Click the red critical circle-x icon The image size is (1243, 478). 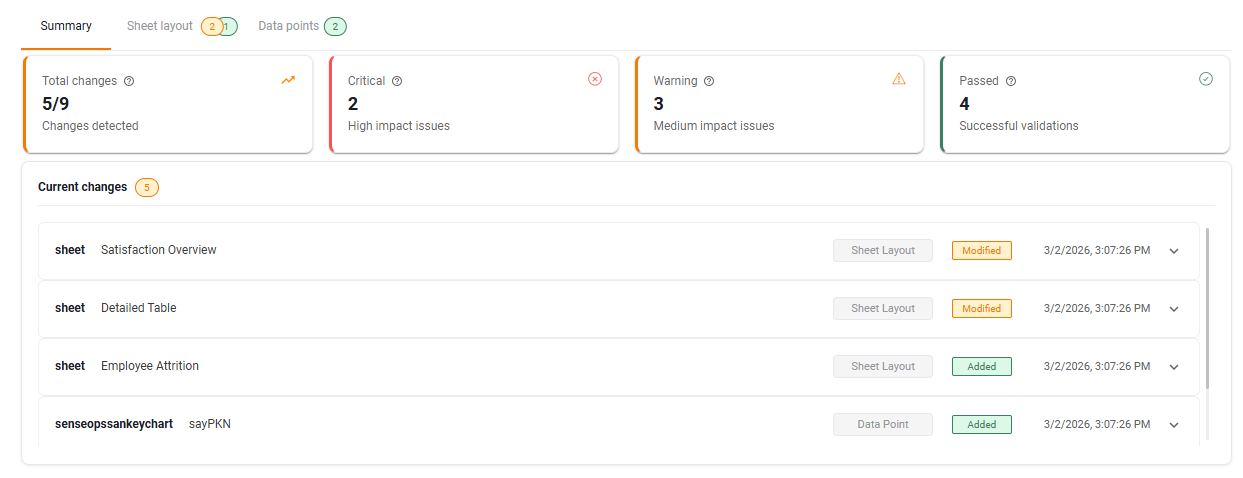pos(595,79)
